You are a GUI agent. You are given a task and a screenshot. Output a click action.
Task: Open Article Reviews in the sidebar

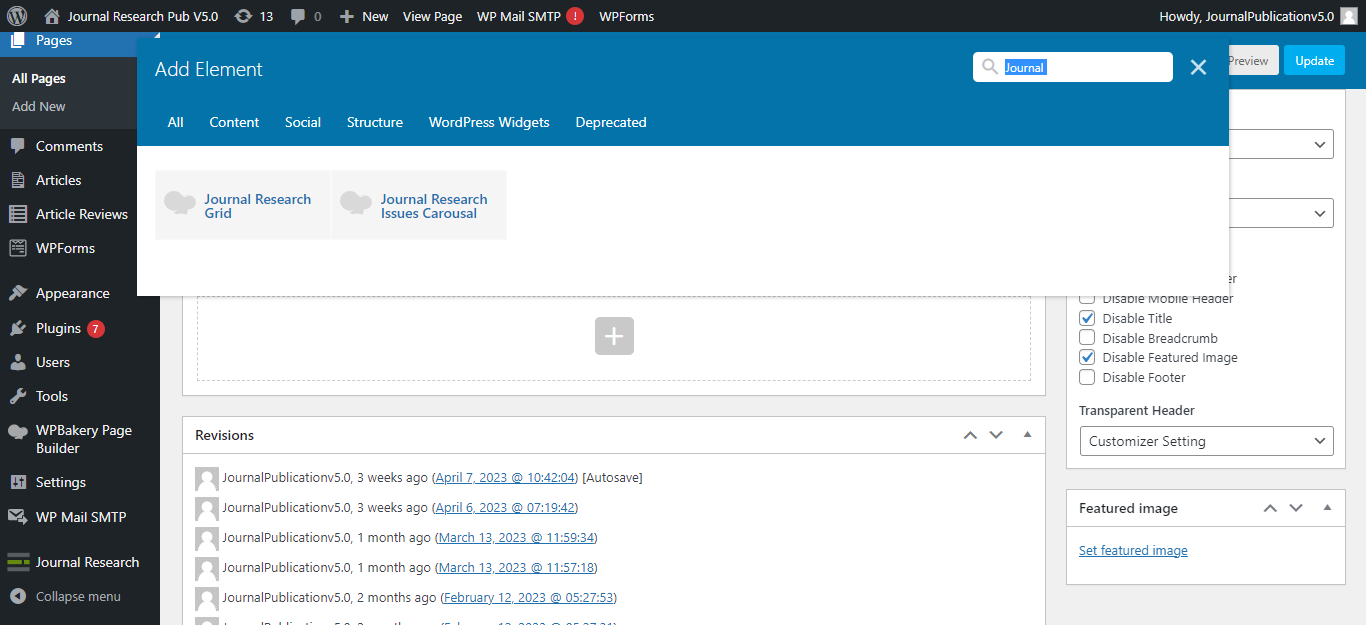point(82,214)
